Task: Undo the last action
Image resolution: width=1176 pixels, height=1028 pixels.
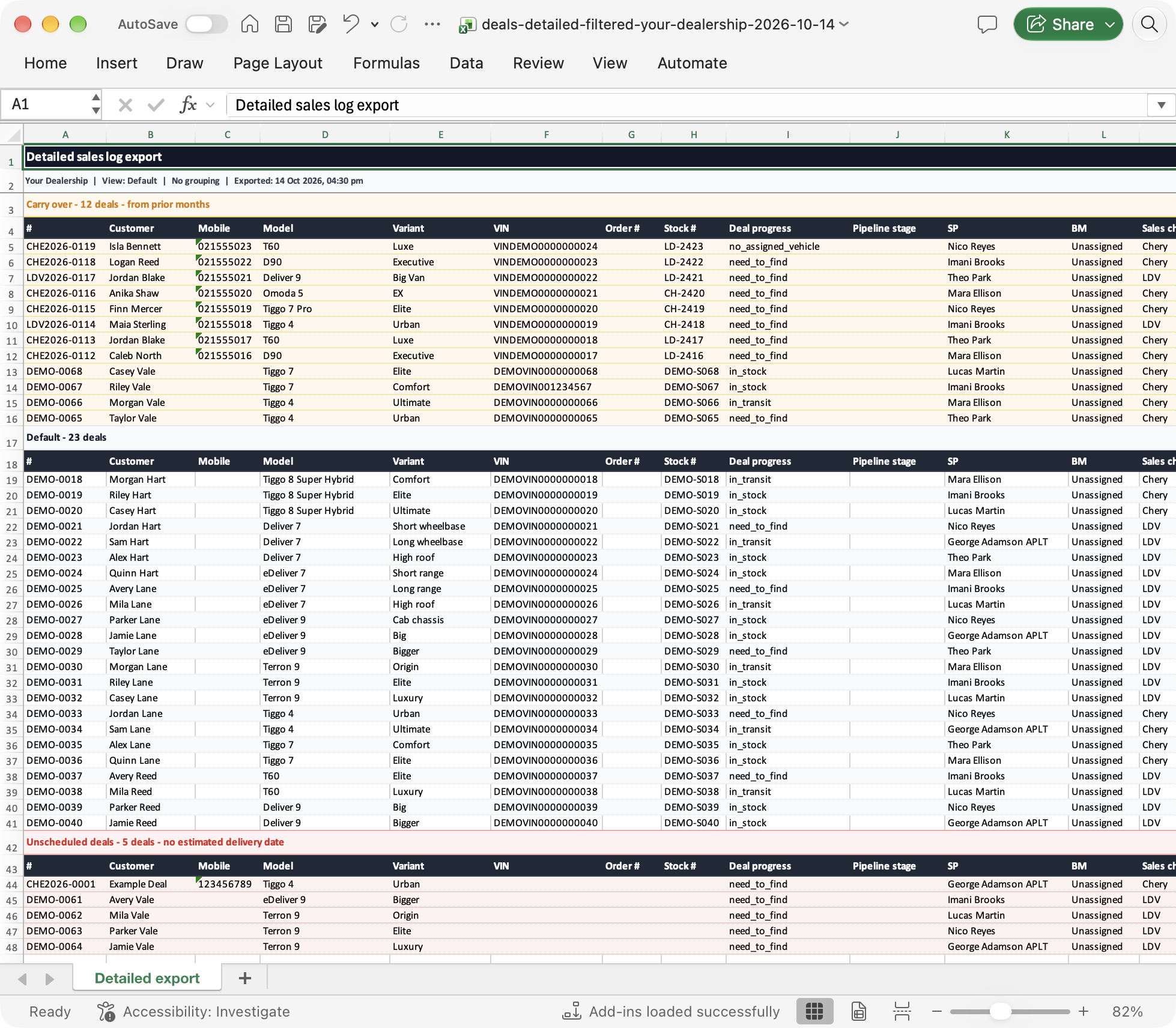Action: coord(351,24)
